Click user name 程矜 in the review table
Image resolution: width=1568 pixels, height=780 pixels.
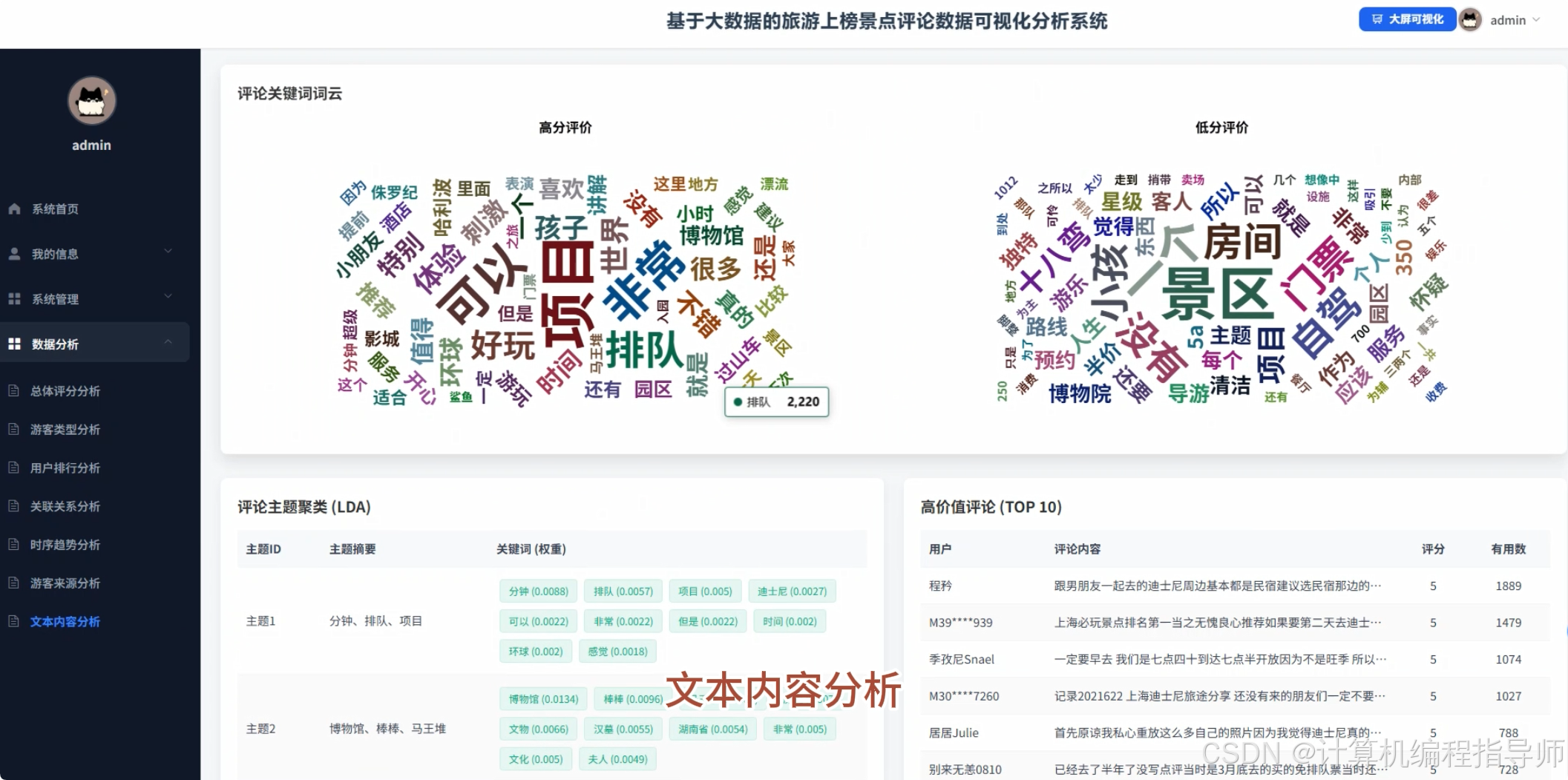point(940,586)
